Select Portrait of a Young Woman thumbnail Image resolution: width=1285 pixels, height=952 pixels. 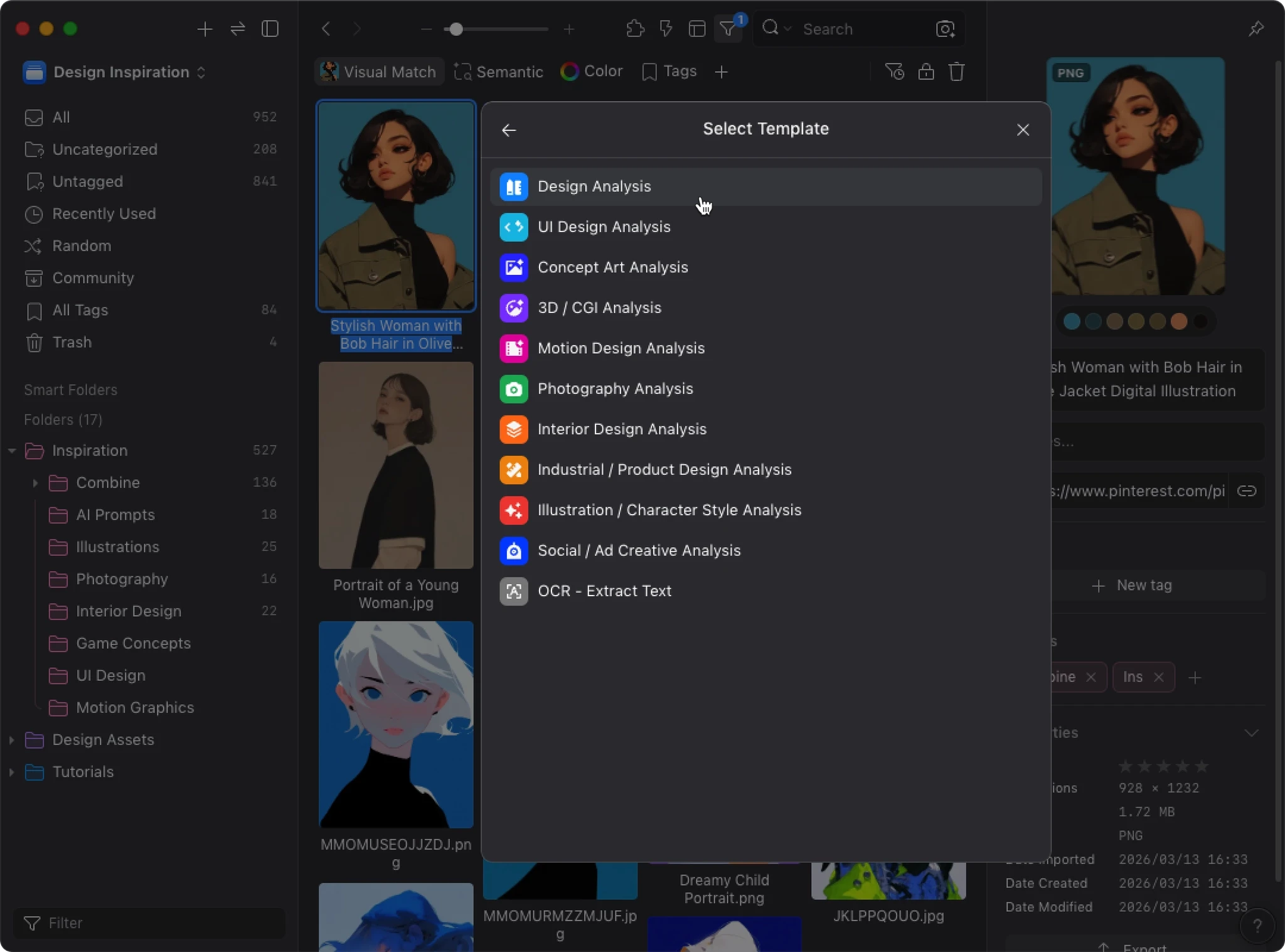pos(396,465)
